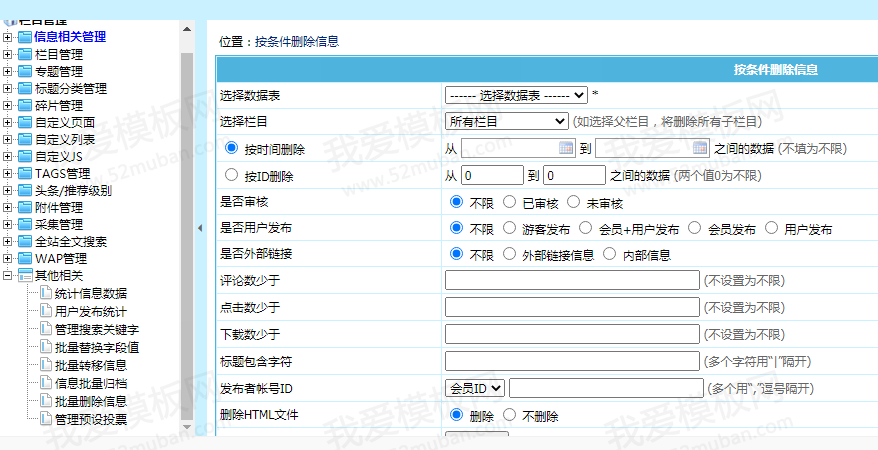Click the 头条/推荐级别 folder icon
This screenshot has height=450, width=878.
(25, 190)
